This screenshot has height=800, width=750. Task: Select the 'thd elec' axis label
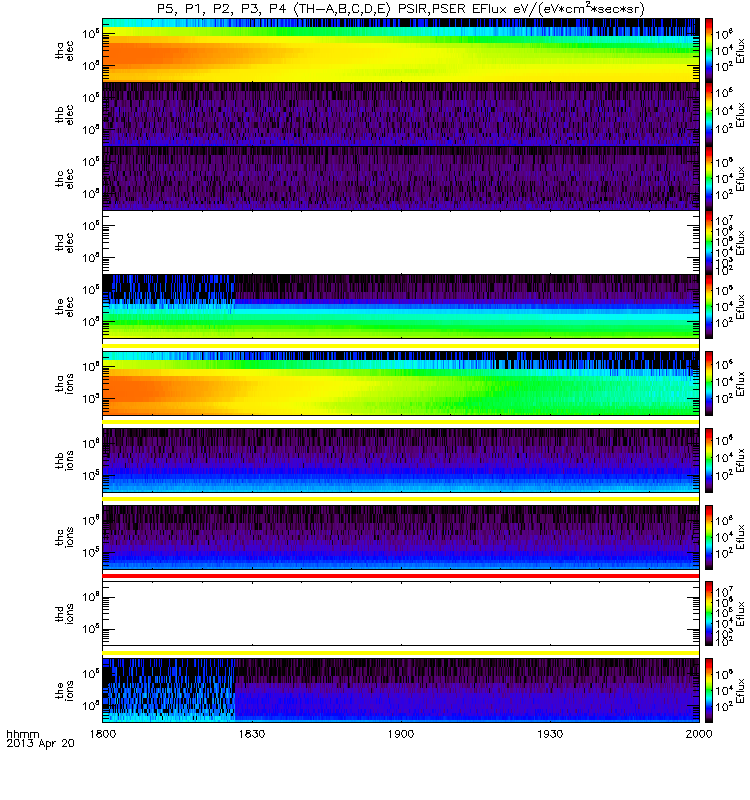[x=64, y=242]
